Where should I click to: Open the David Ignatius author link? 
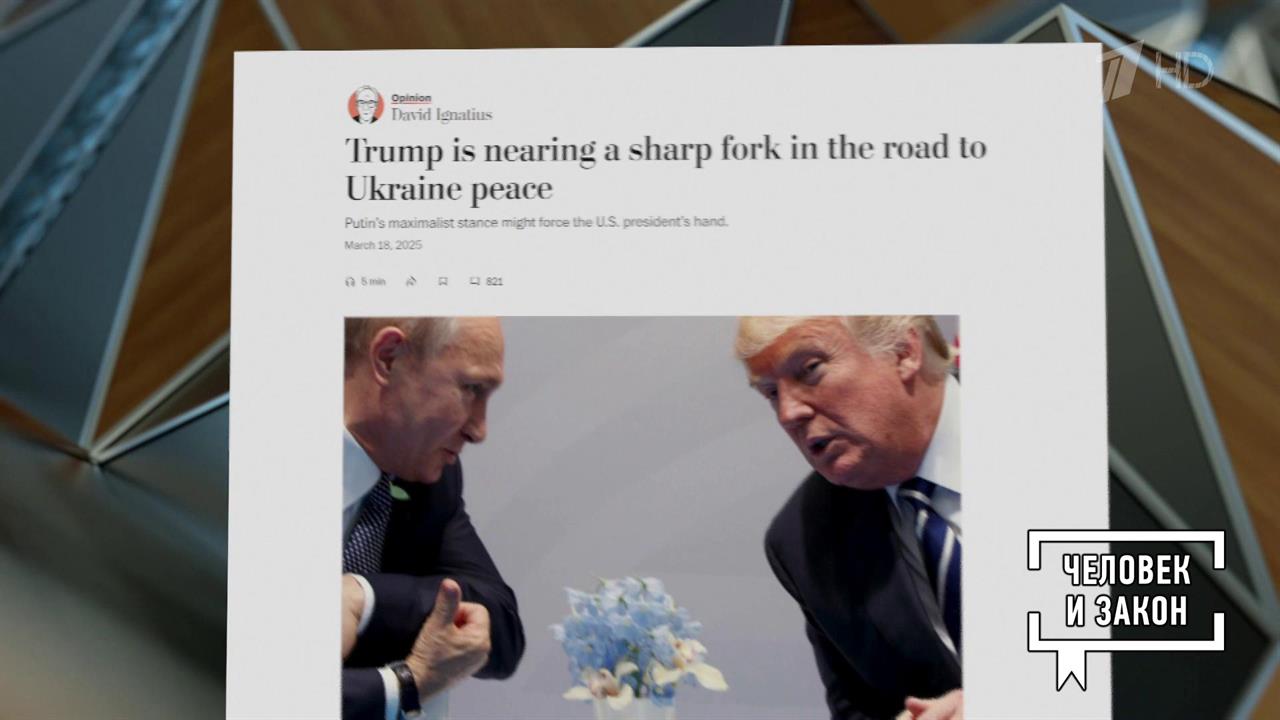[441, 114]
